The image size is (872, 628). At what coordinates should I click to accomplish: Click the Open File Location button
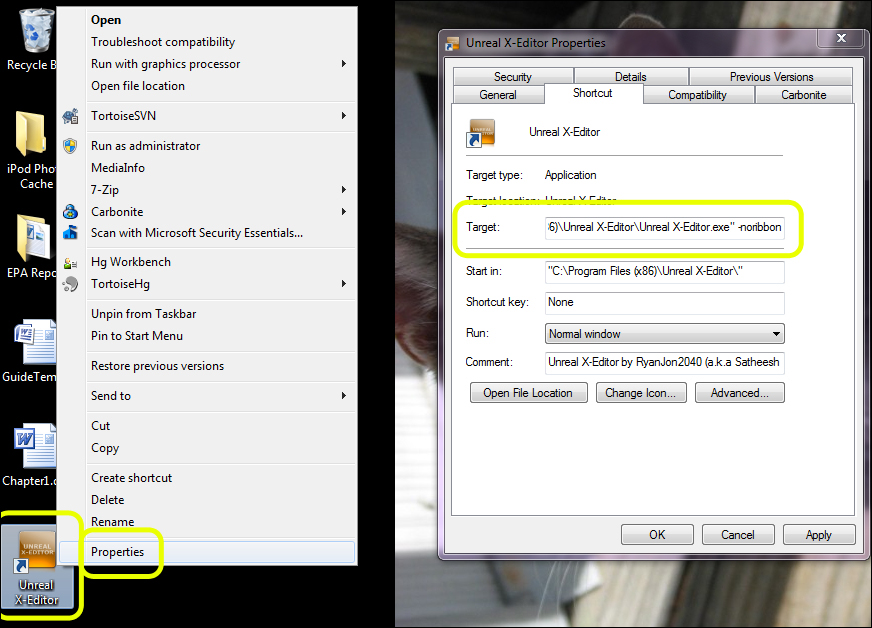point(528,393)
